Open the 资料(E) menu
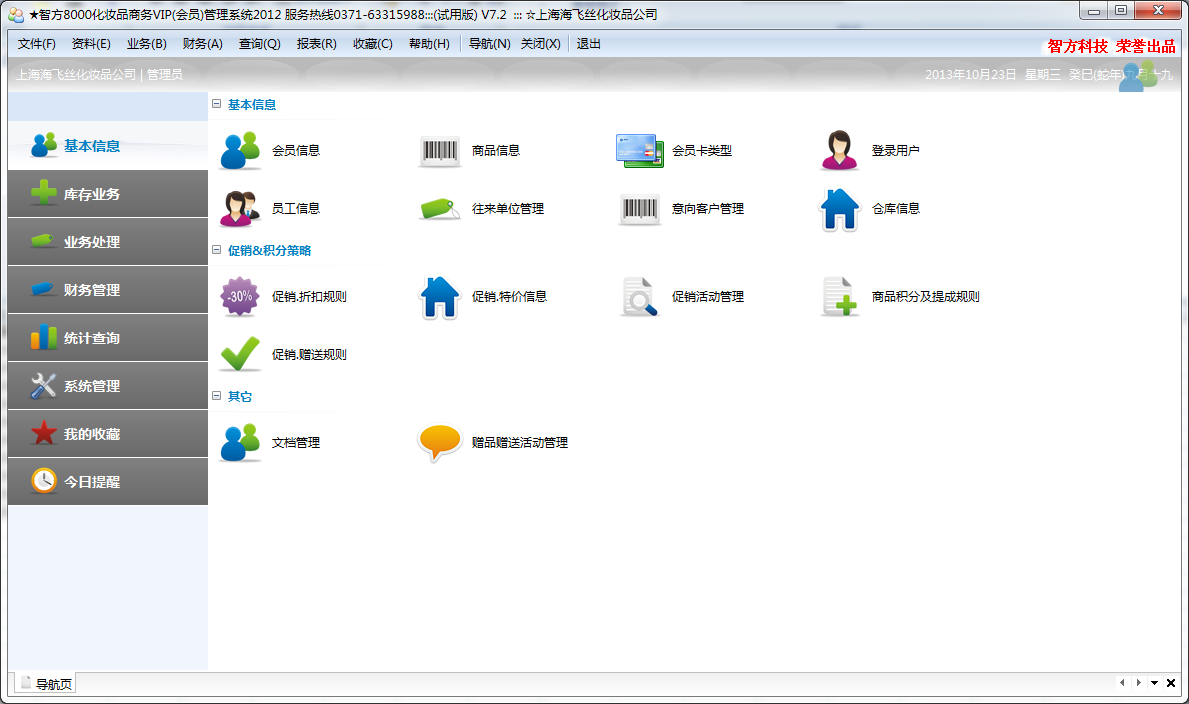 pos(91,44)
